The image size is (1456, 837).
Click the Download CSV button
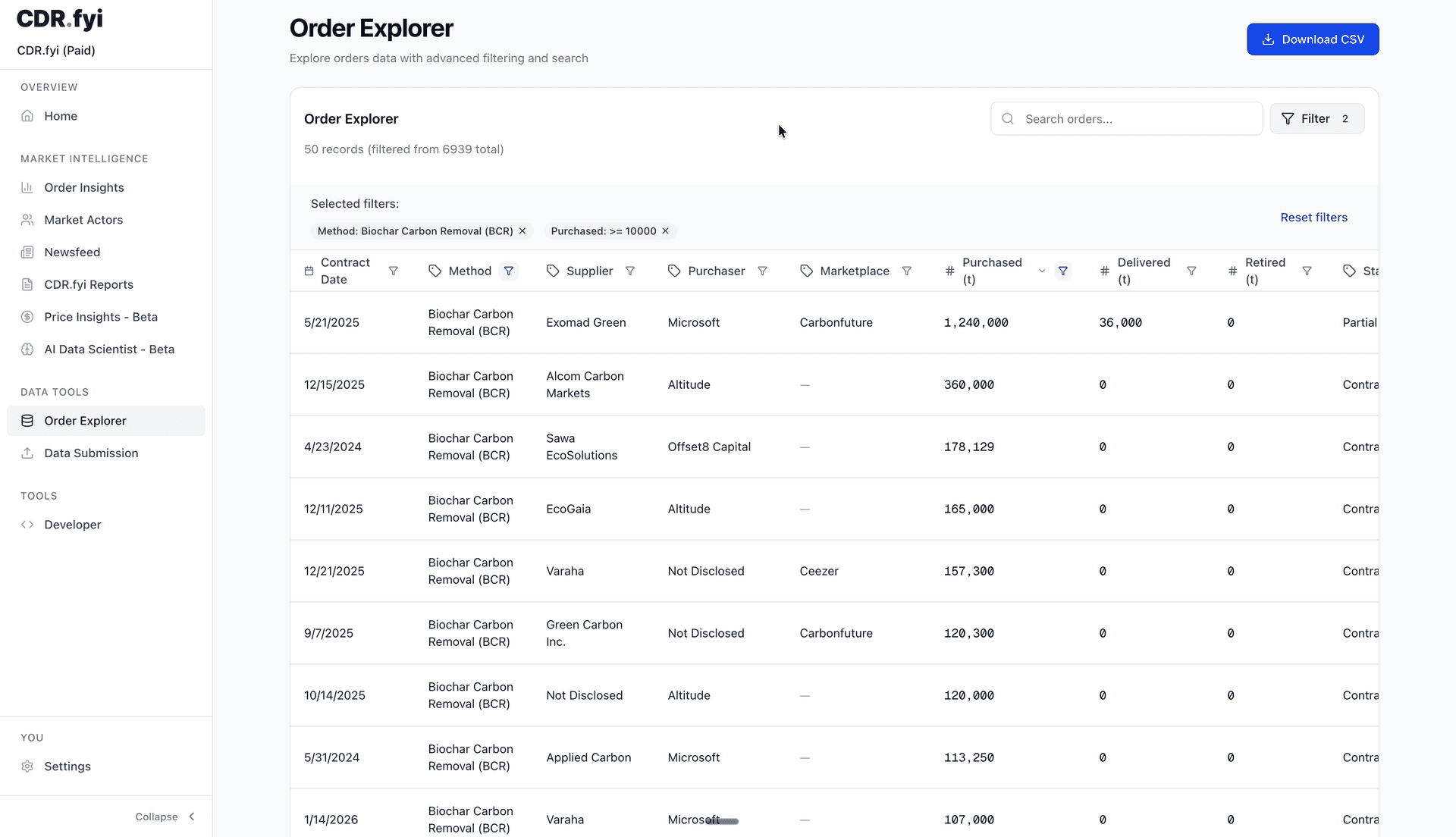1312,39
